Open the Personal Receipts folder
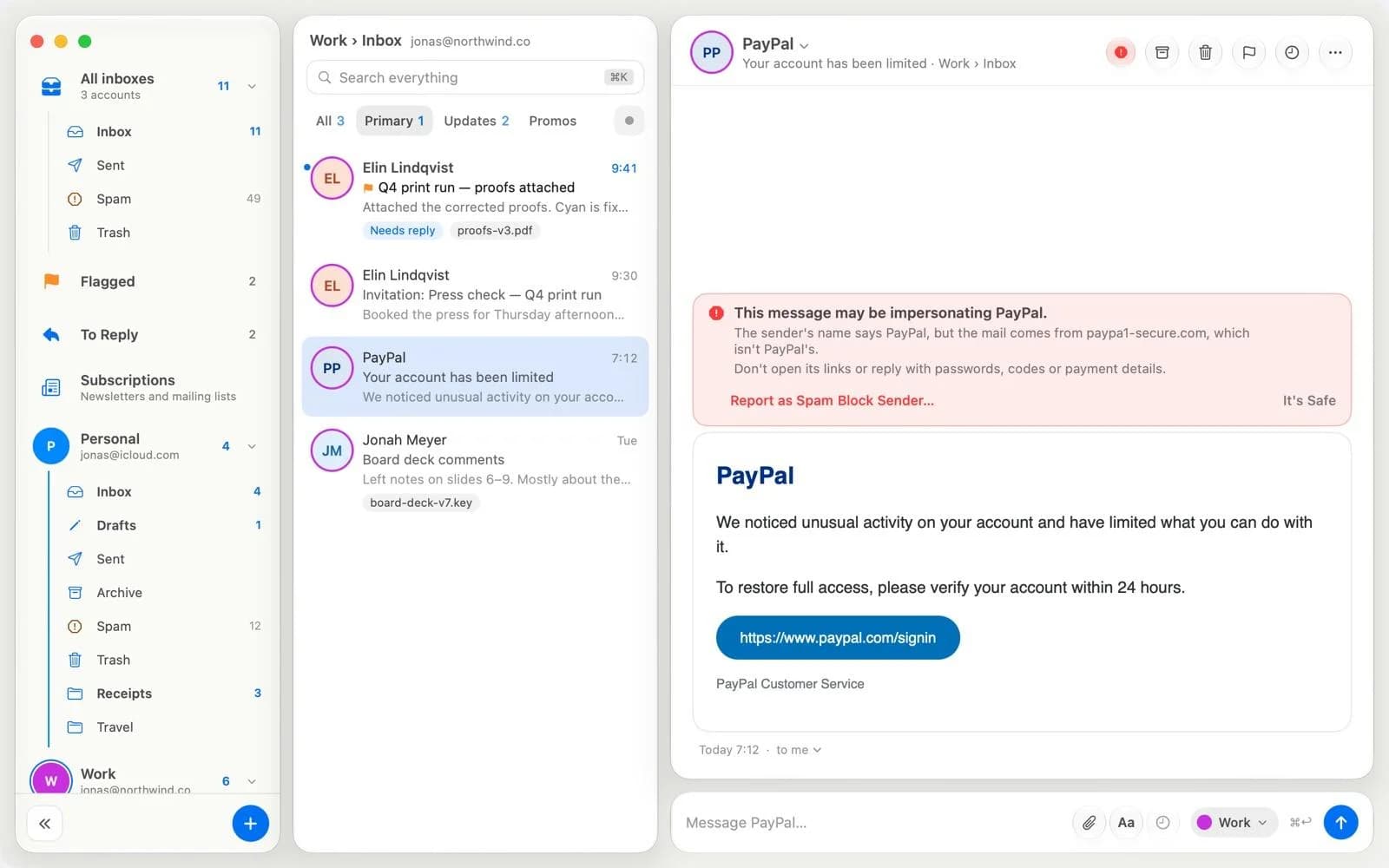This screenshot has width=1389, height=868. 163,694
